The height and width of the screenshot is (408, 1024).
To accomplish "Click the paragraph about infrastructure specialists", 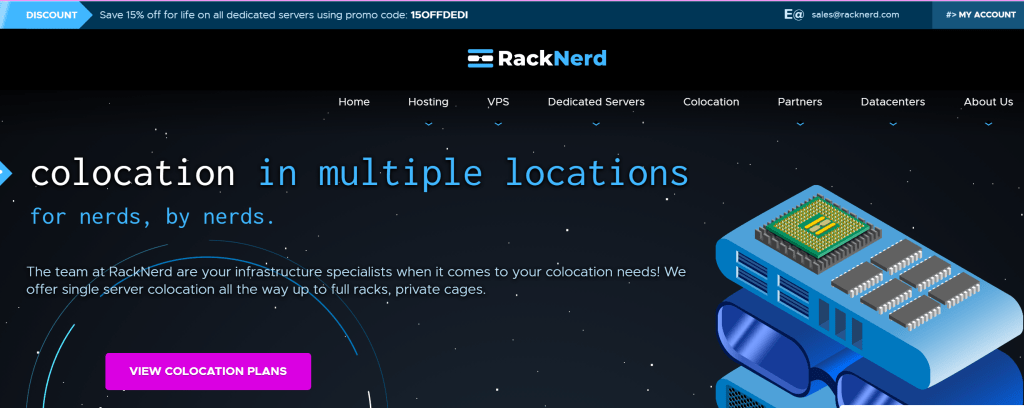I will [x=356, y=280].
